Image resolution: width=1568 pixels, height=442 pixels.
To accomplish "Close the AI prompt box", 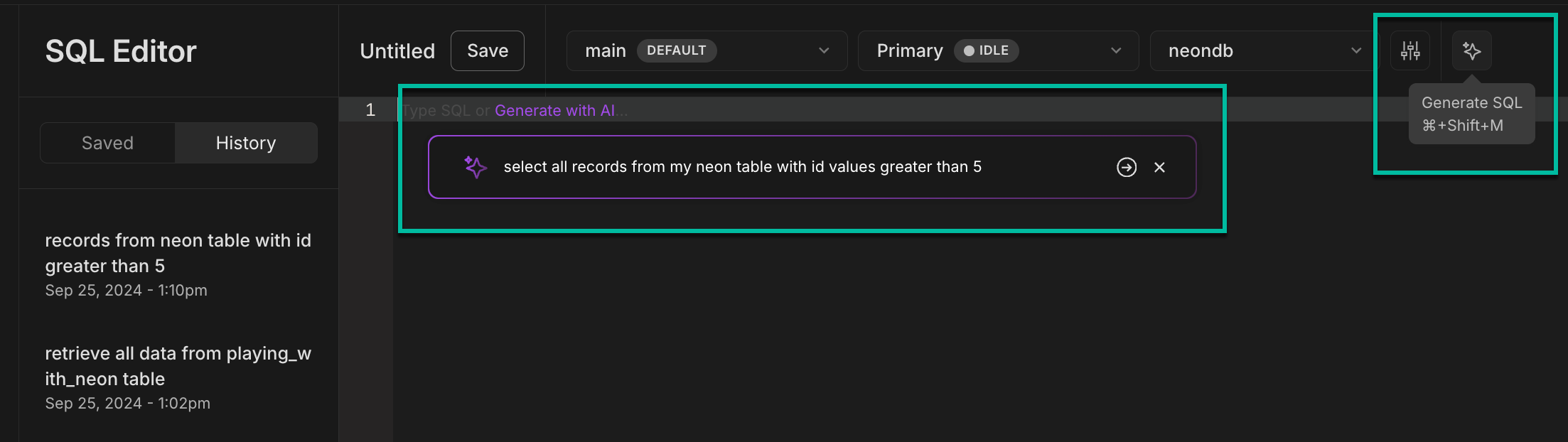I will [1159, 167].
